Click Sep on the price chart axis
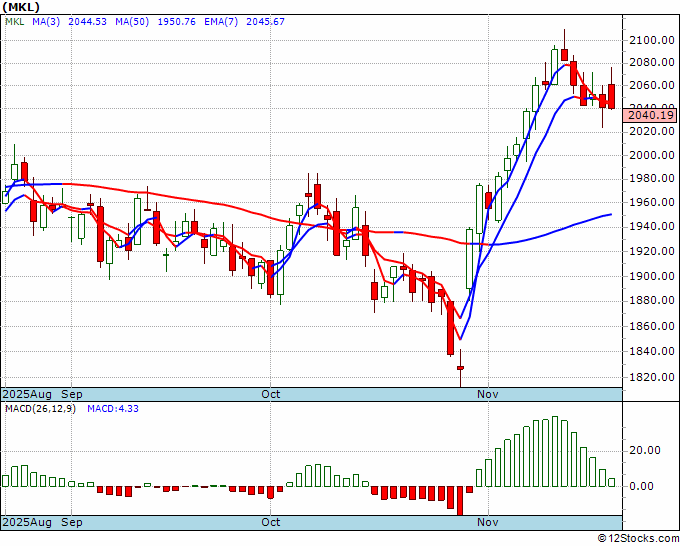 [72, 395]
